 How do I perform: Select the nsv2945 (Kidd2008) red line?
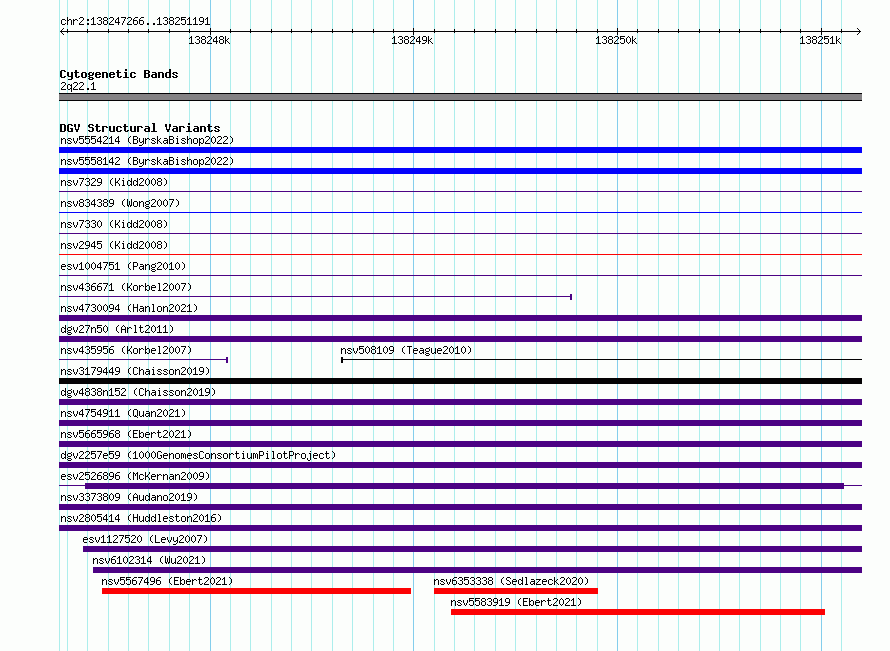pyautogui.click(x=460, y=254)
